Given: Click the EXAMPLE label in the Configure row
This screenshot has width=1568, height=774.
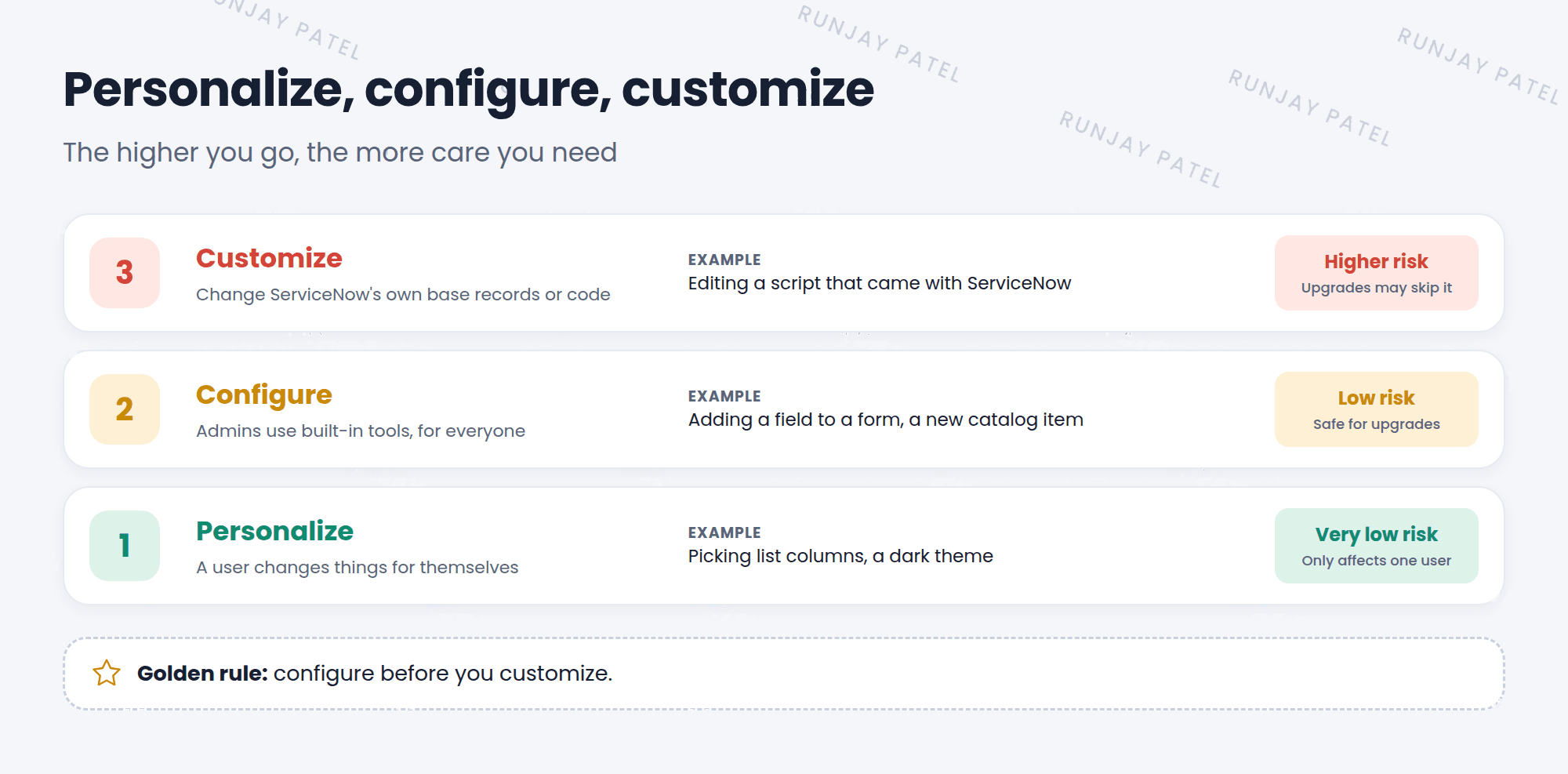Looking at the screenshot, I should pyautogui.click(x=724, y=396).
